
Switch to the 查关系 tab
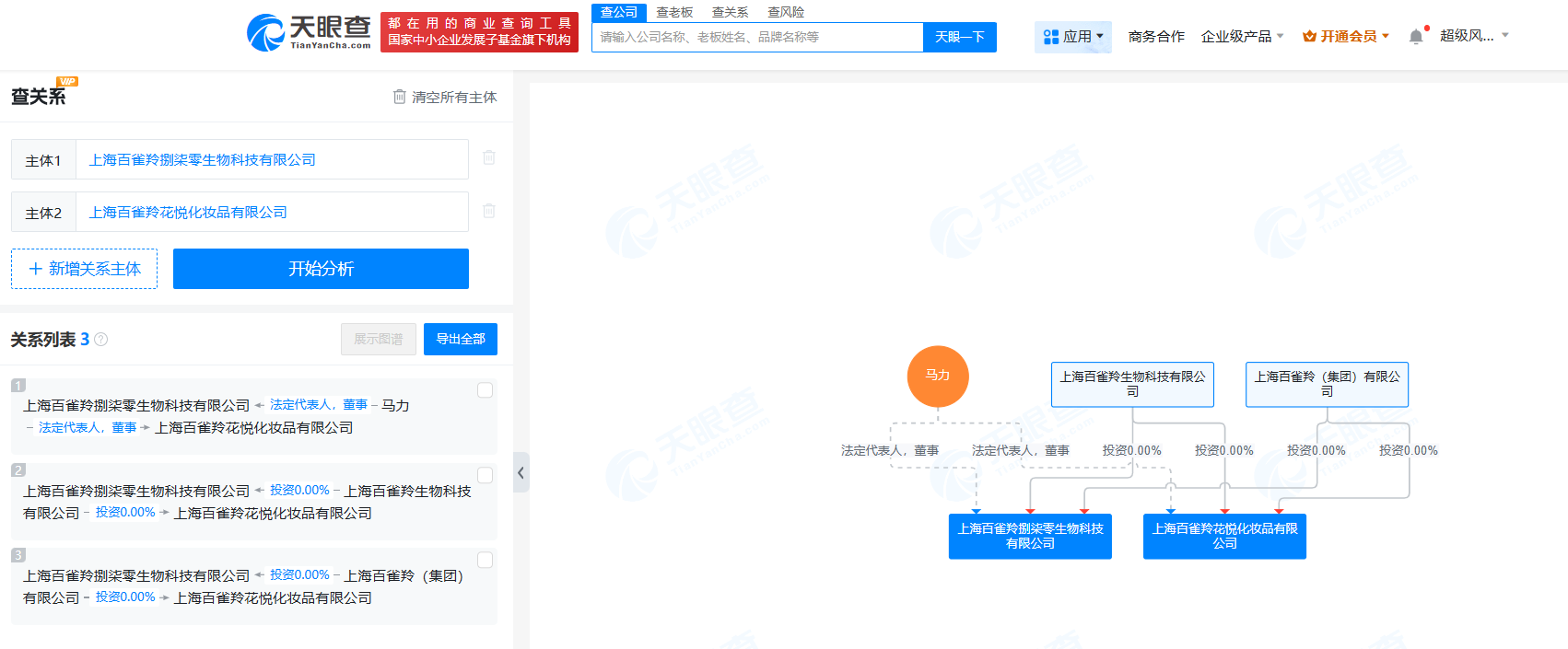pos(731,12)
